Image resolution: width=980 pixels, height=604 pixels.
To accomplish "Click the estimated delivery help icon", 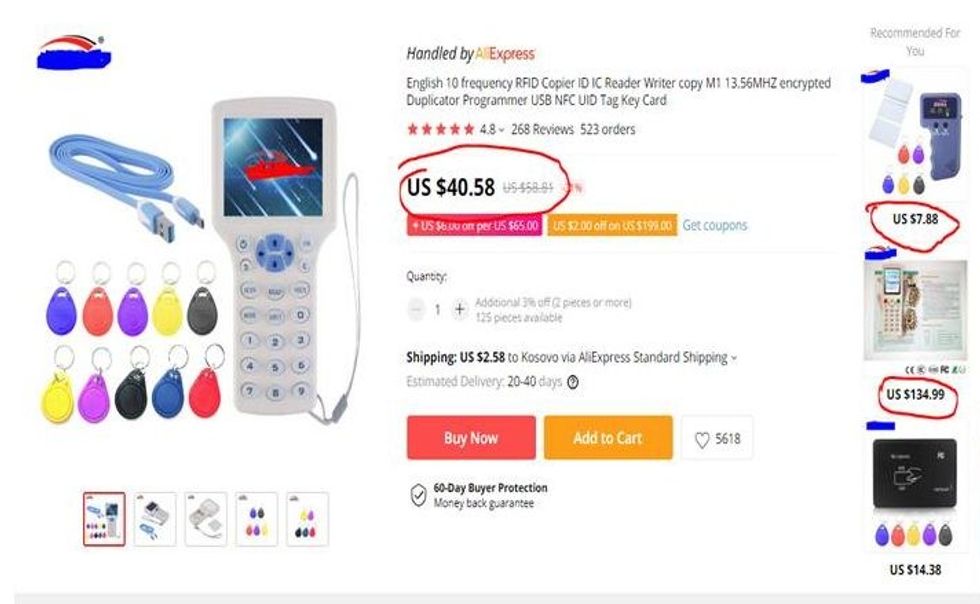I will pyautogui.click(x=573, y=381).
